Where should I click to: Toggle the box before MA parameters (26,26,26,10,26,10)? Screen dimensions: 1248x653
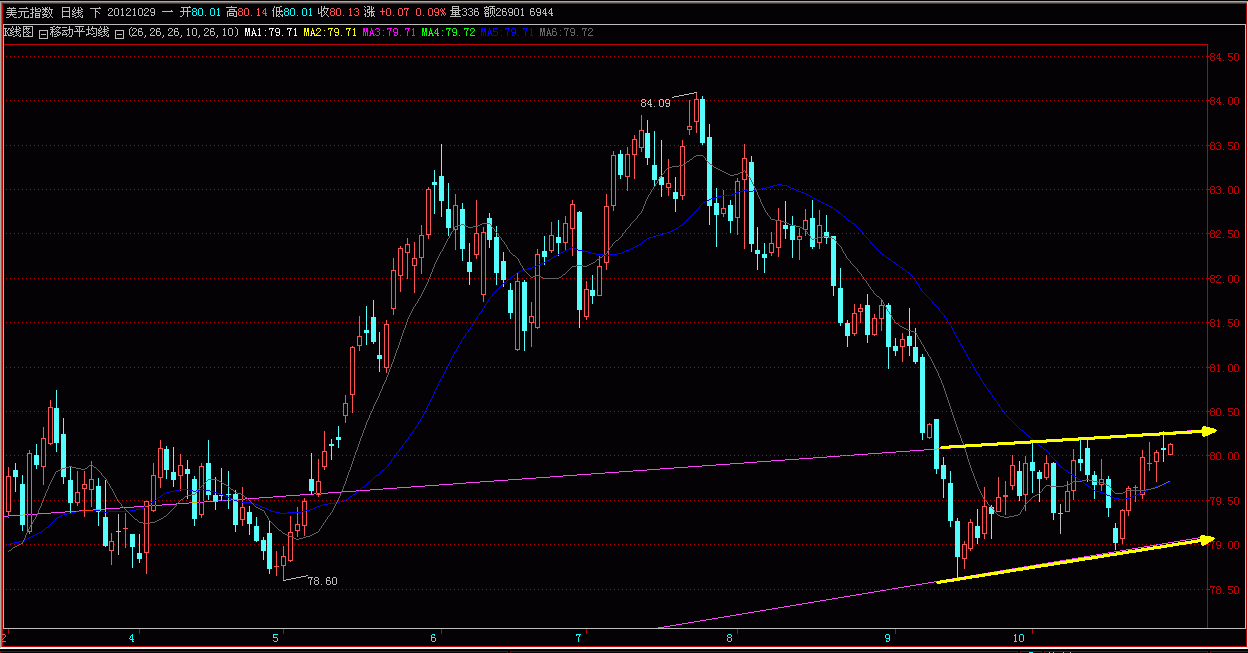(119, 33)
